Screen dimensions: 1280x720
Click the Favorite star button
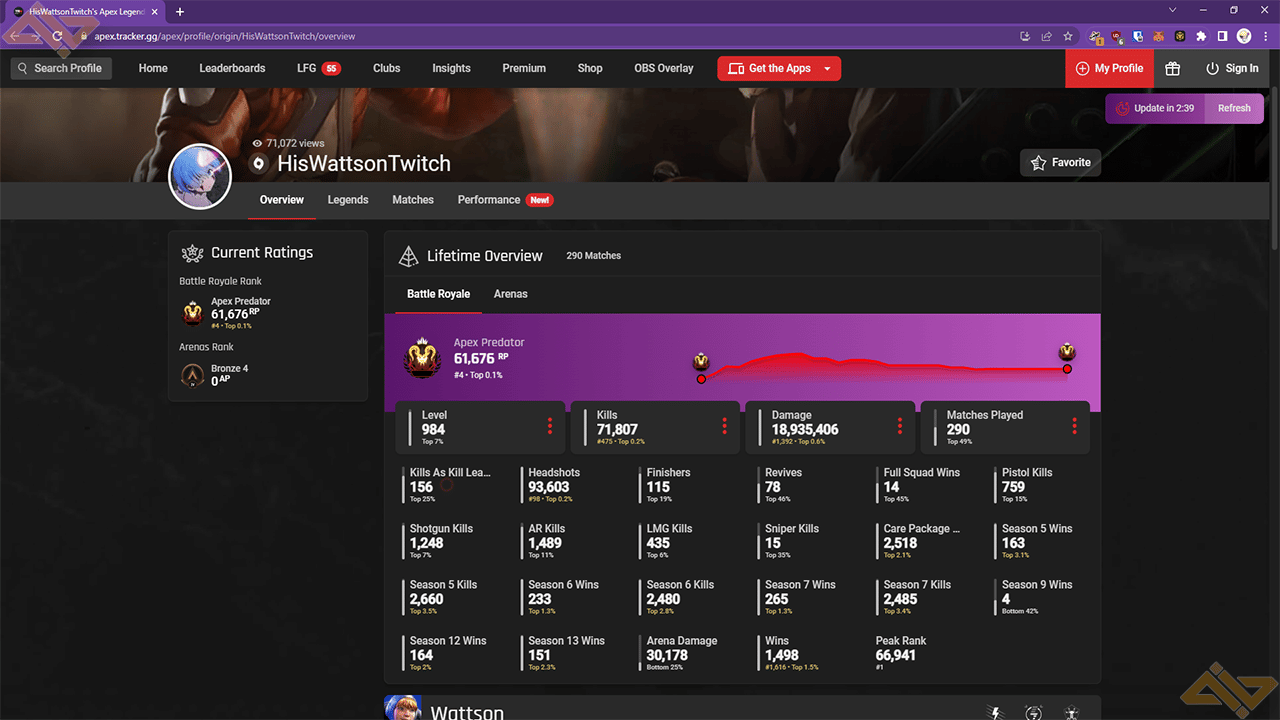pos(1060,162)
